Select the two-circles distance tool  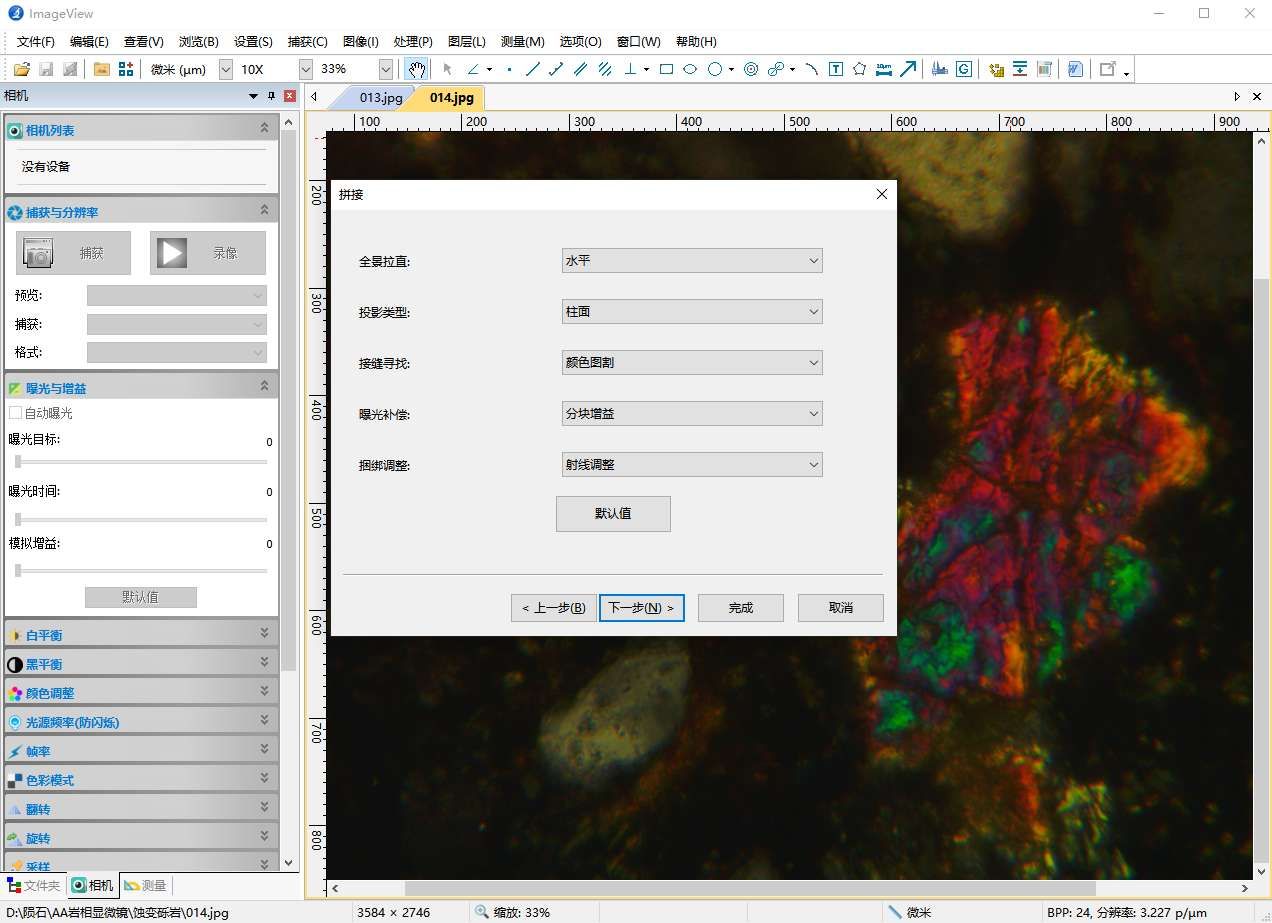tap(776, 69)
